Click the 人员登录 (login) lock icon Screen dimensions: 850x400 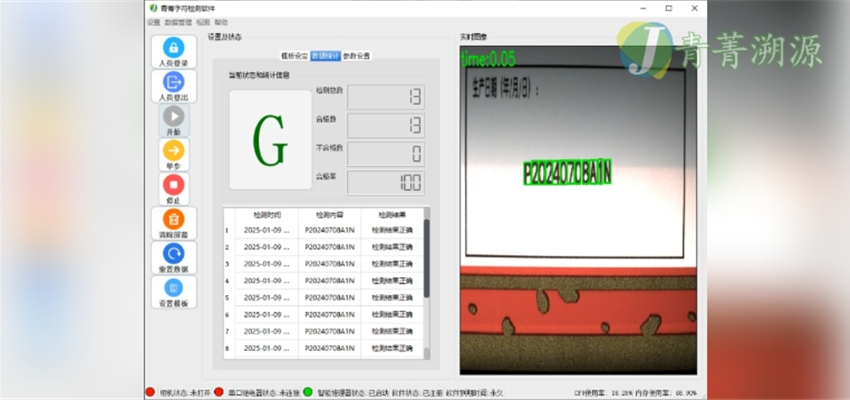point(173,48)
